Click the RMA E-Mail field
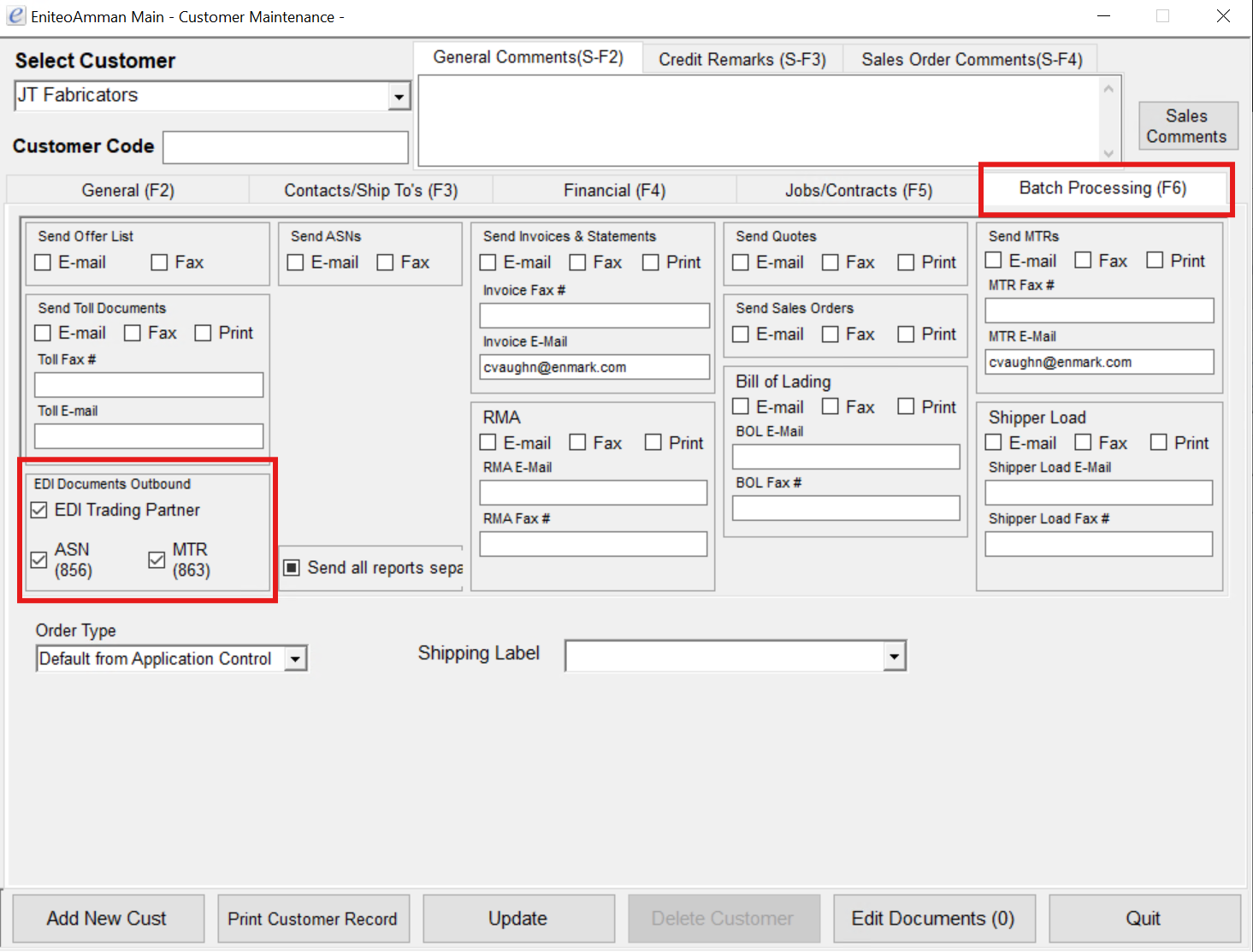The height and width of the screenshot is (952, 1253). tap(594, 493)
